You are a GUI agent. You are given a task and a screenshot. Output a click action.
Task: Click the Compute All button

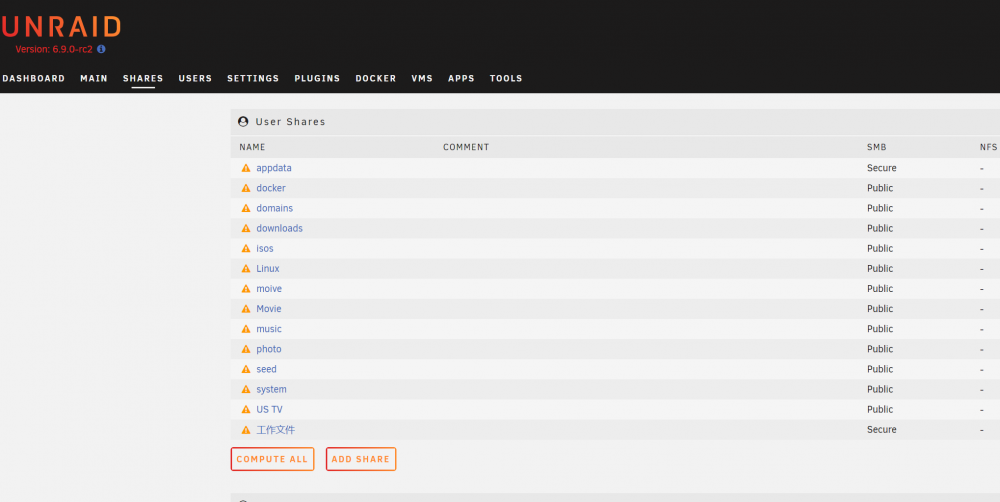pos(272,459)
